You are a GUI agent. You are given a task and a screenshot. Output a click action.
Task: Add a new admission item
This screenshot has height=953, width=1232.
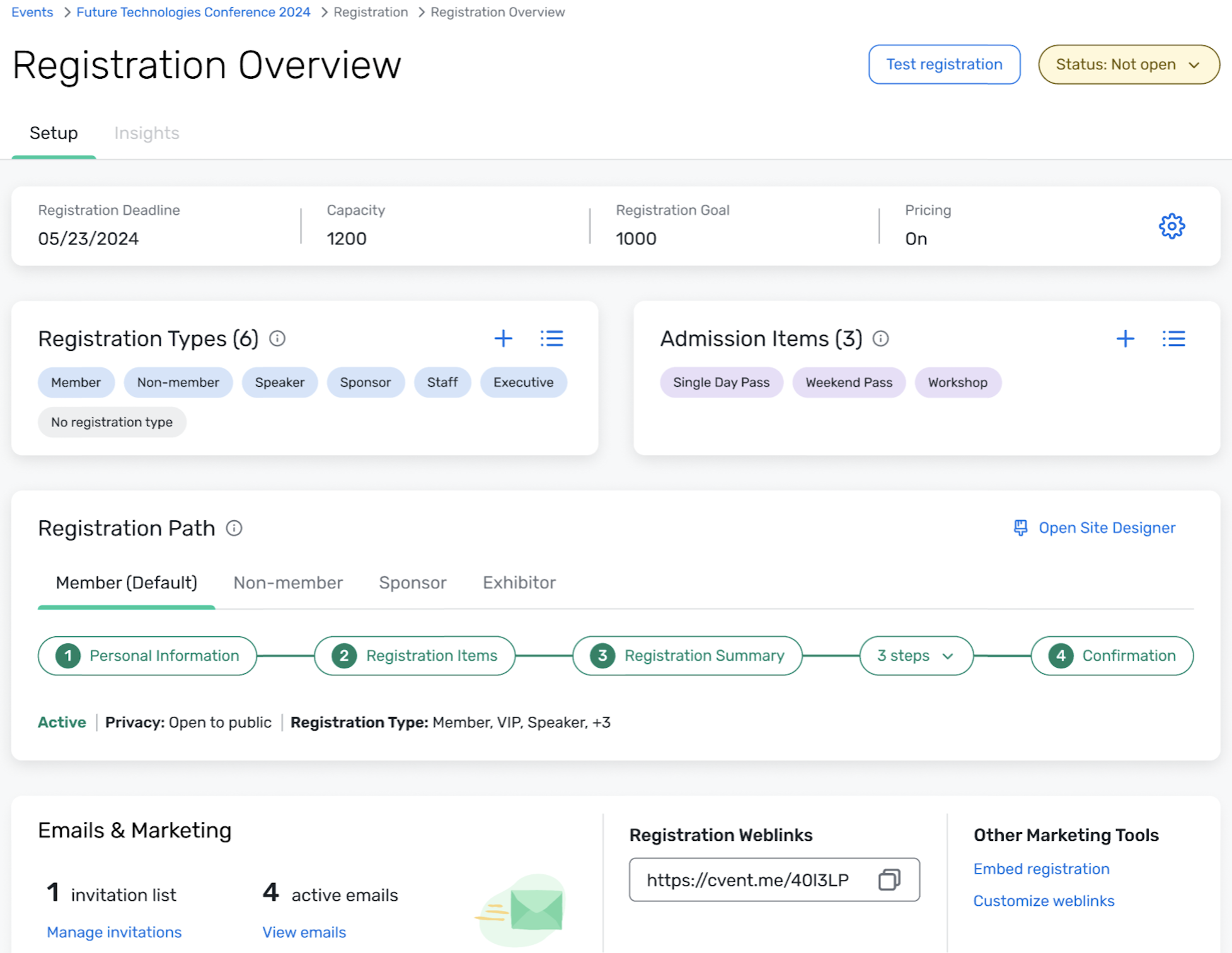(x=1125, y=339)
